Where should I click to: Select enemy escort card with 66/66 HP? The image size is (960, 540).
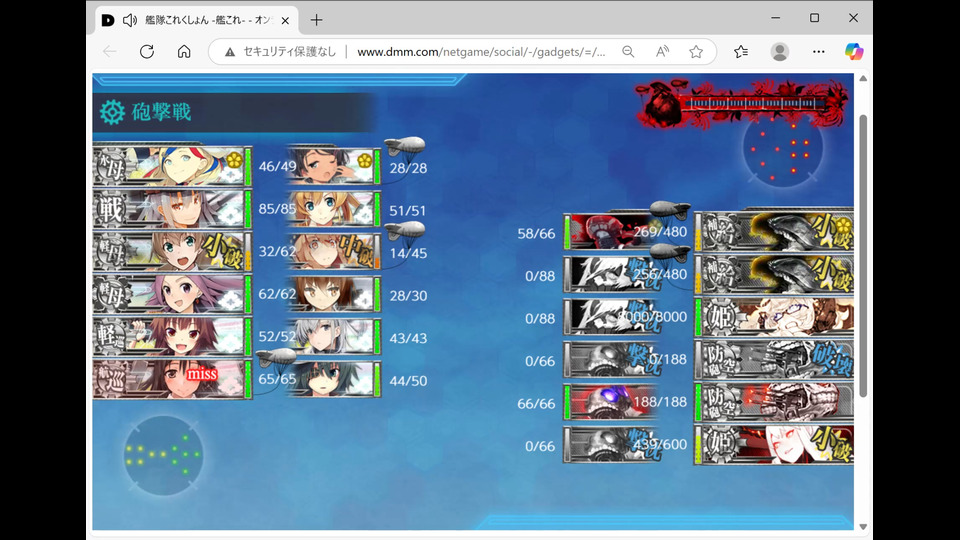611,402
